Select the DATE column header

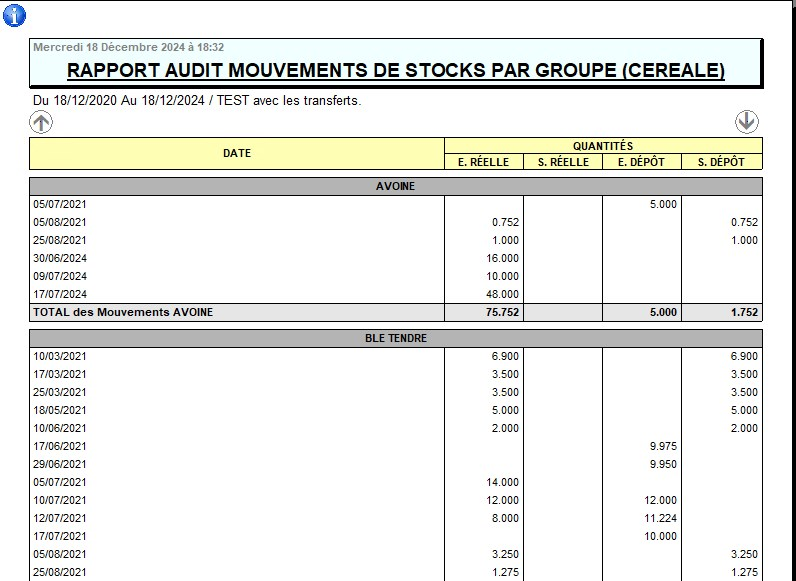click(x=237, y=153)
